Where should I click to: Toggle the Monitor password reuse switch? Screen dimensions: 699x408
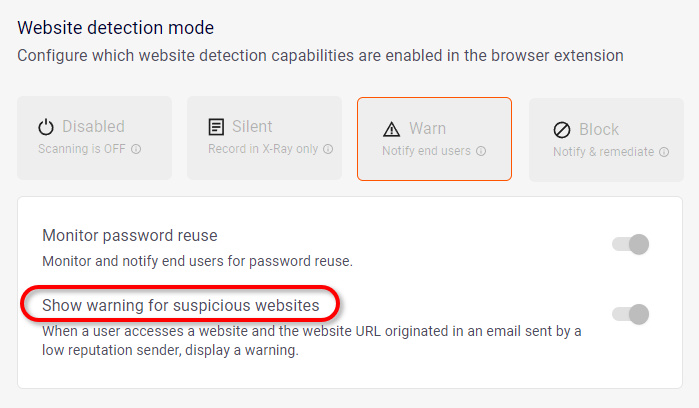pyautogui.click(x=632, y=244)
